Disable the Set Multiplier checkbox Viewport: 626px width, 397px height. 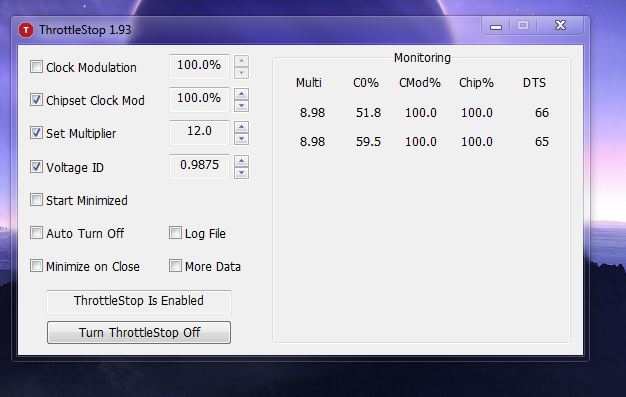click(36, 133)
